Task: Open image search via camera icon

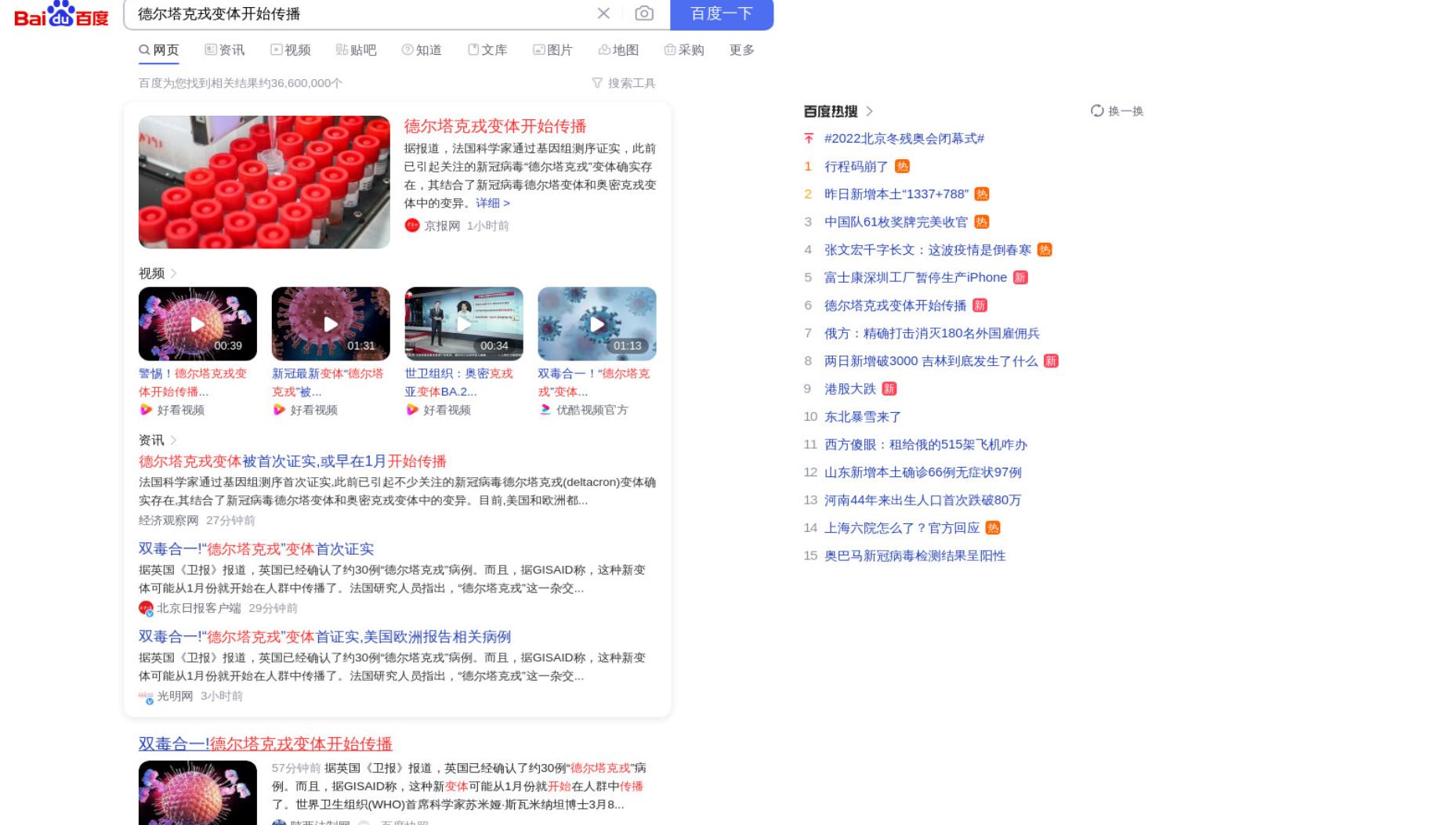Action: [x=644, y=13]
